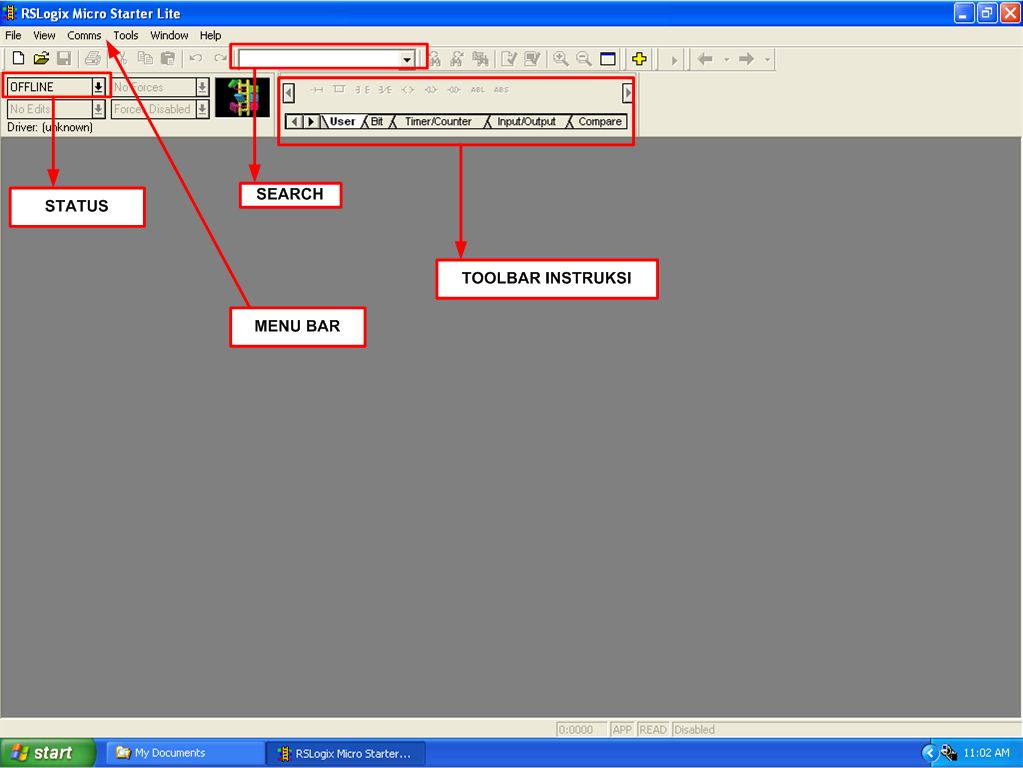Click the 0:0000 status bar field
Screen dimensions: 1023x768
(581, 730)
